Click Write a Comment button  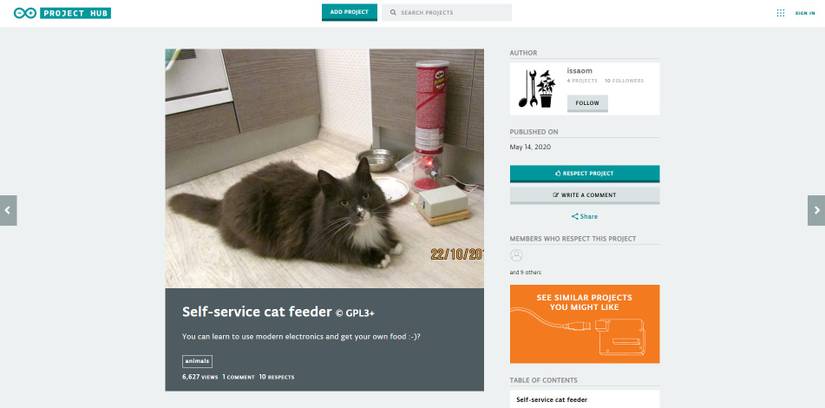pyautogui.click(x=585, y=195)
